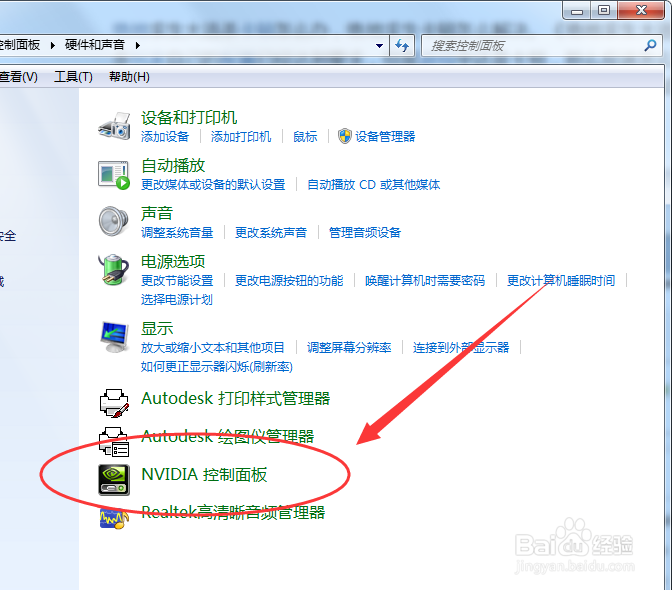672x590 pixels.
Task: Open 设备和打印机 heading link
Action: point(189,117)
